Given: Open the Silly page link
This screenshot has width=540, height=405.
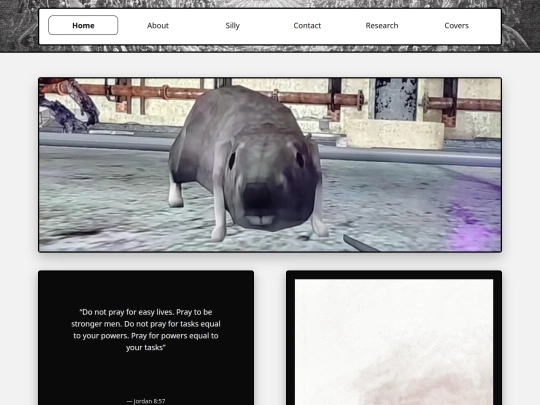Looking at the screenshot, I should 232,25.
